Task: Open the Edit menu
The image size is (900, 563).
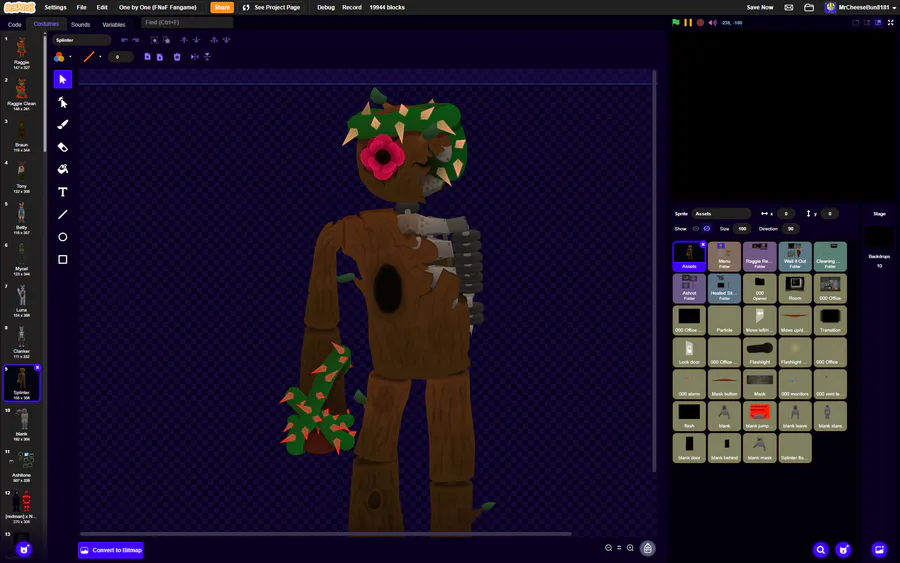Action: tap(102, 7)
